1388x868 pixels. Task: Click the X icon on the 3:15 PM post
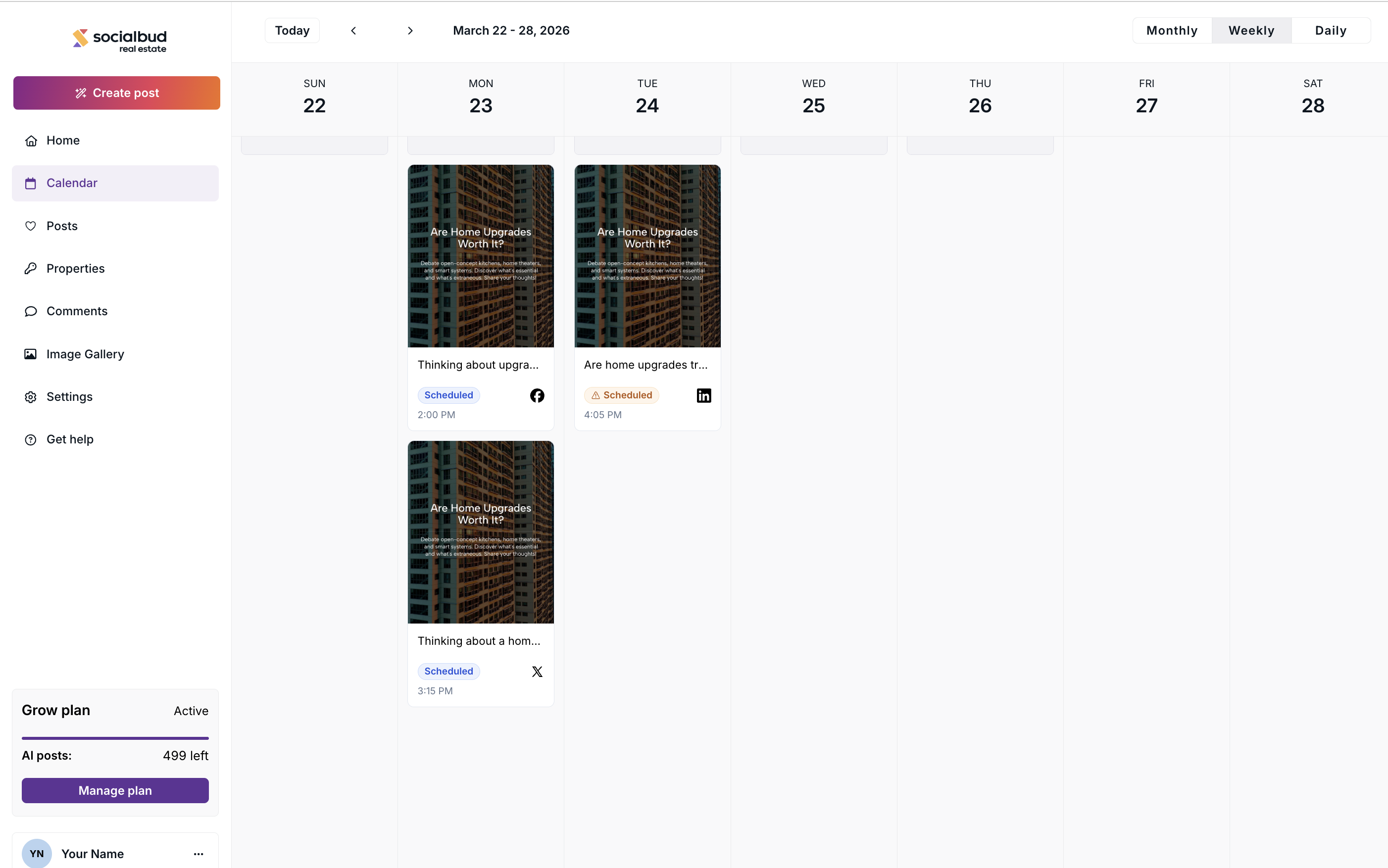tap(537, 672)
